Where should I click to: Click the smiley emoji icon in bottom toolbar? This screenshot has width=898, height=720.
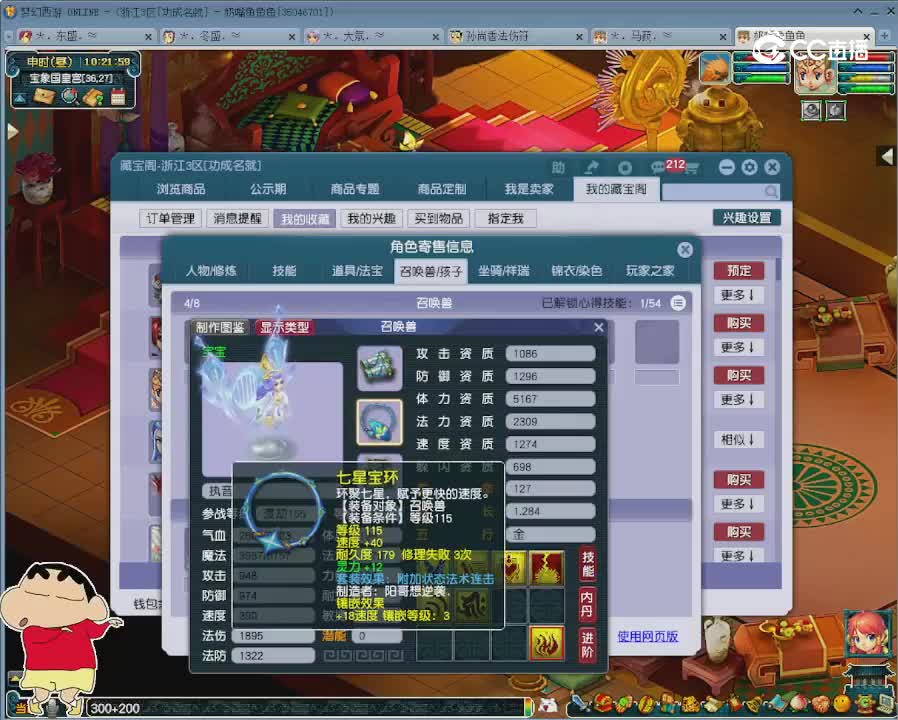click(x=842, y=704)
